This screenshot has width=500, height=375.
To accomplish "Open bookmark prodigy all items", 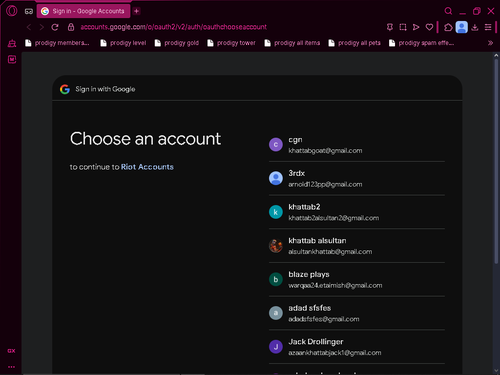I will click(292, 43).
